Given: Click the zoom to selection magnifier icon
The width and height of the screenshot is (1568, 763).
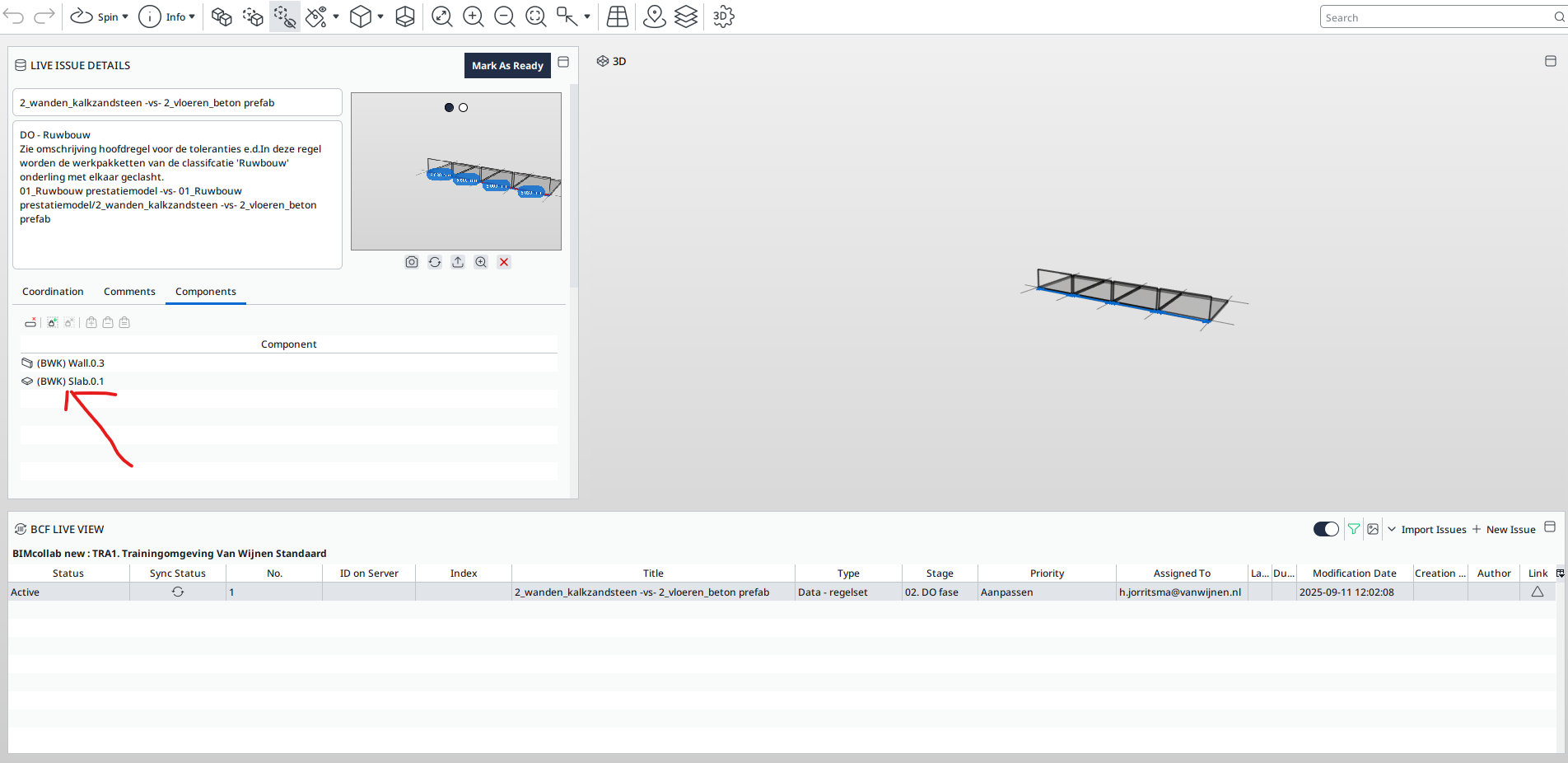Looking at the screenshot, I should click(x=536, y=16).
